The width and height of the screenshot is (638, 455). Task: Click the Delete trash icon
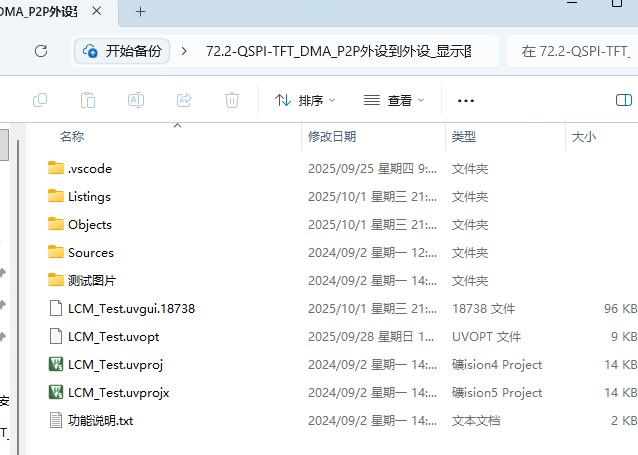(x=232, y=100)
